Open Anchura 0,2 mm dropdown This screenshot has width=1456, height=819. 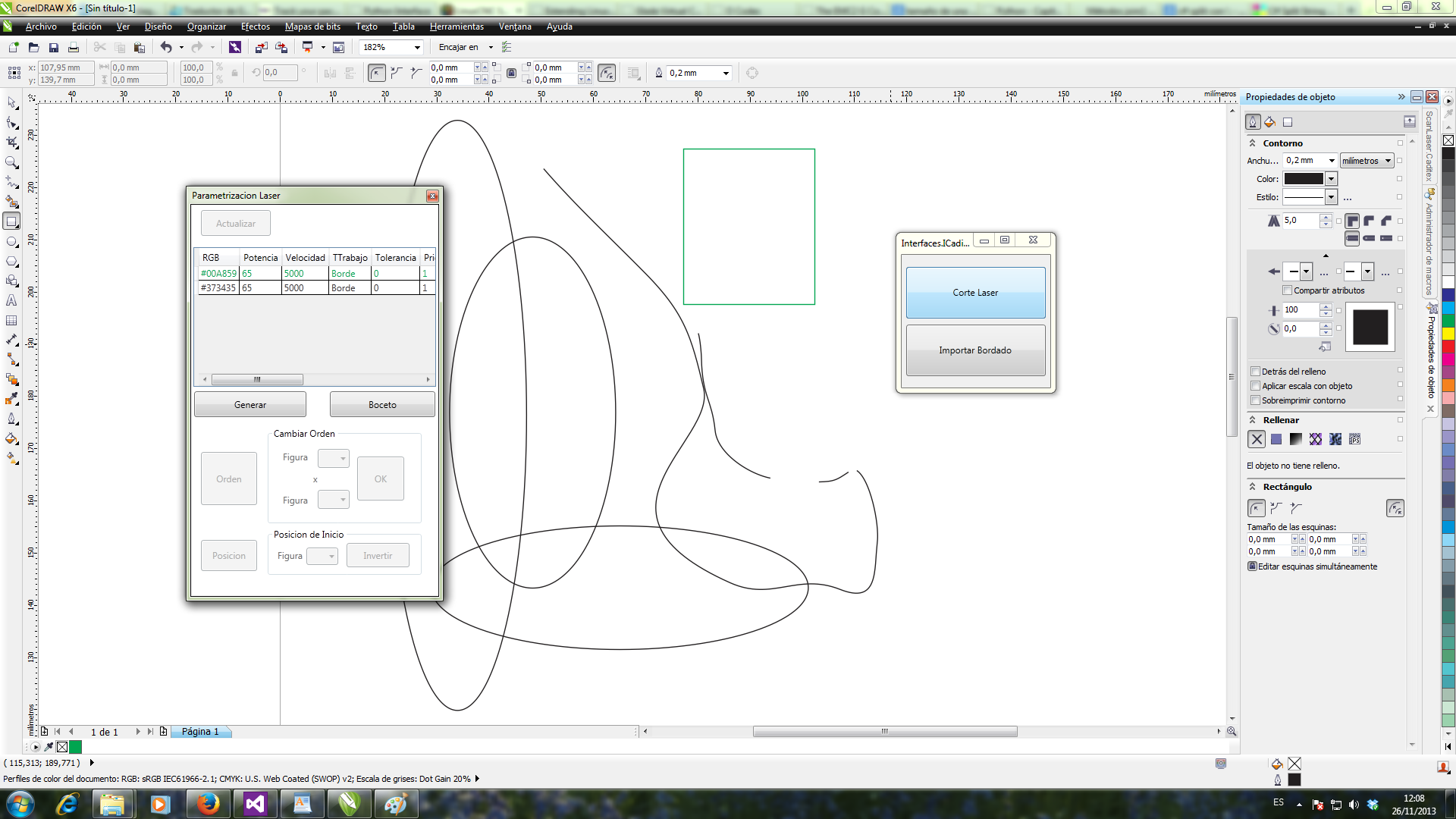(1331, 161)
